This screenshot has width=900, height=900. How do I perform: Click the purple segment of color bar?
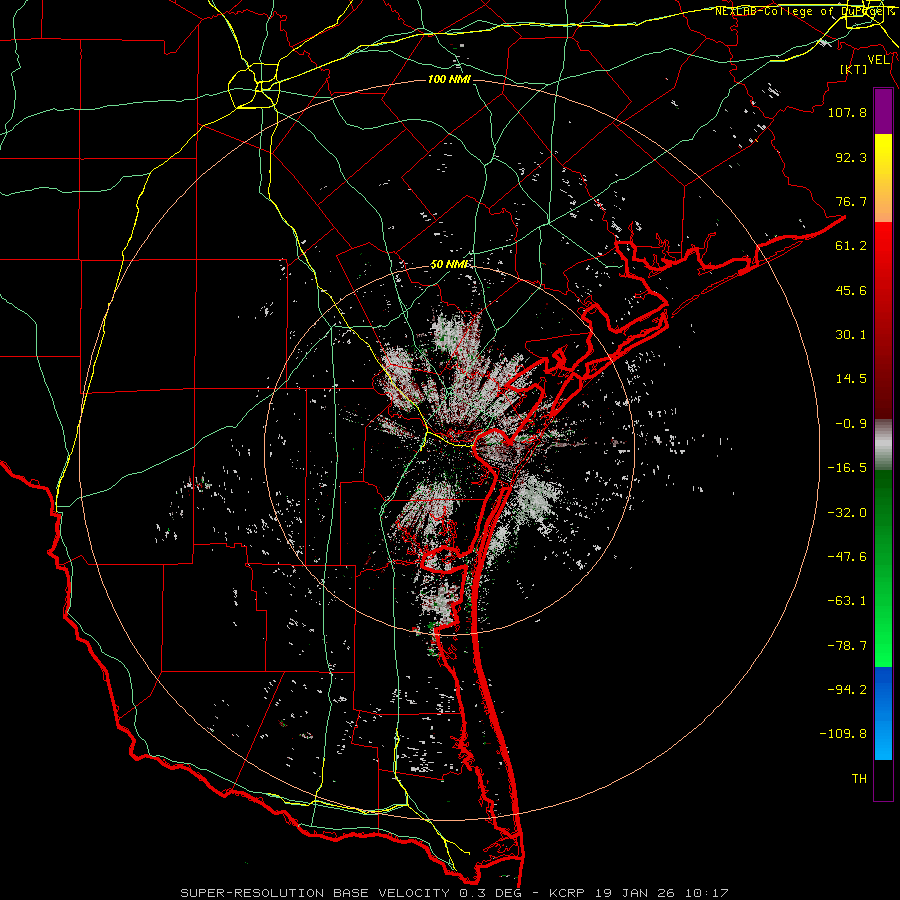coord(883,112)
